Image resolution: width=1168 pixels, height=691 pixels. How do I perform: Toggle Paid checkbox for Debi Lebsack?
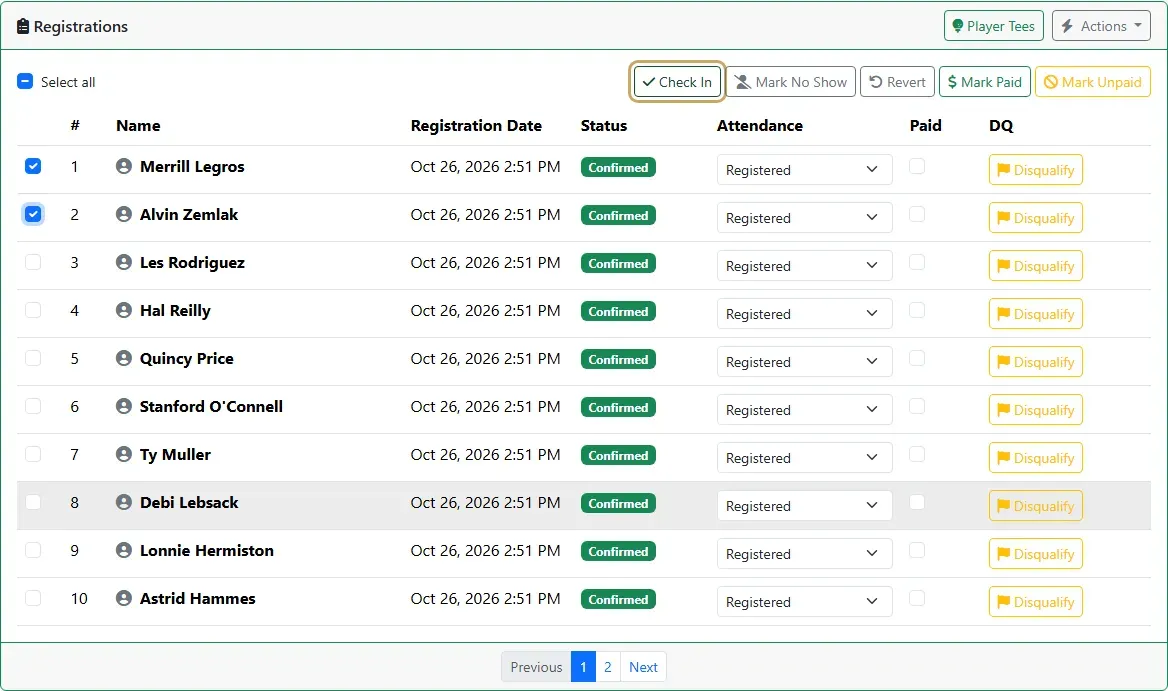point(917,502)
